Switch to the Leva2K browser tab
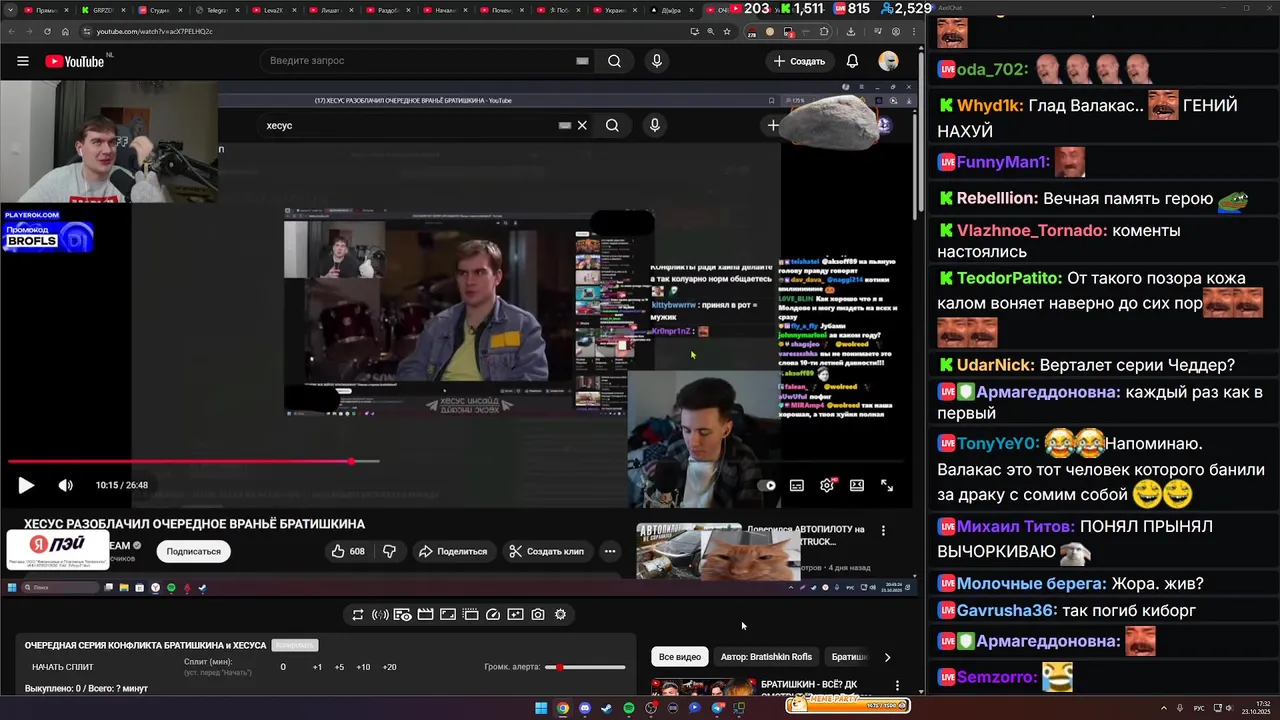The height and width of the screenshot is (720, 1280). (273, 10)
